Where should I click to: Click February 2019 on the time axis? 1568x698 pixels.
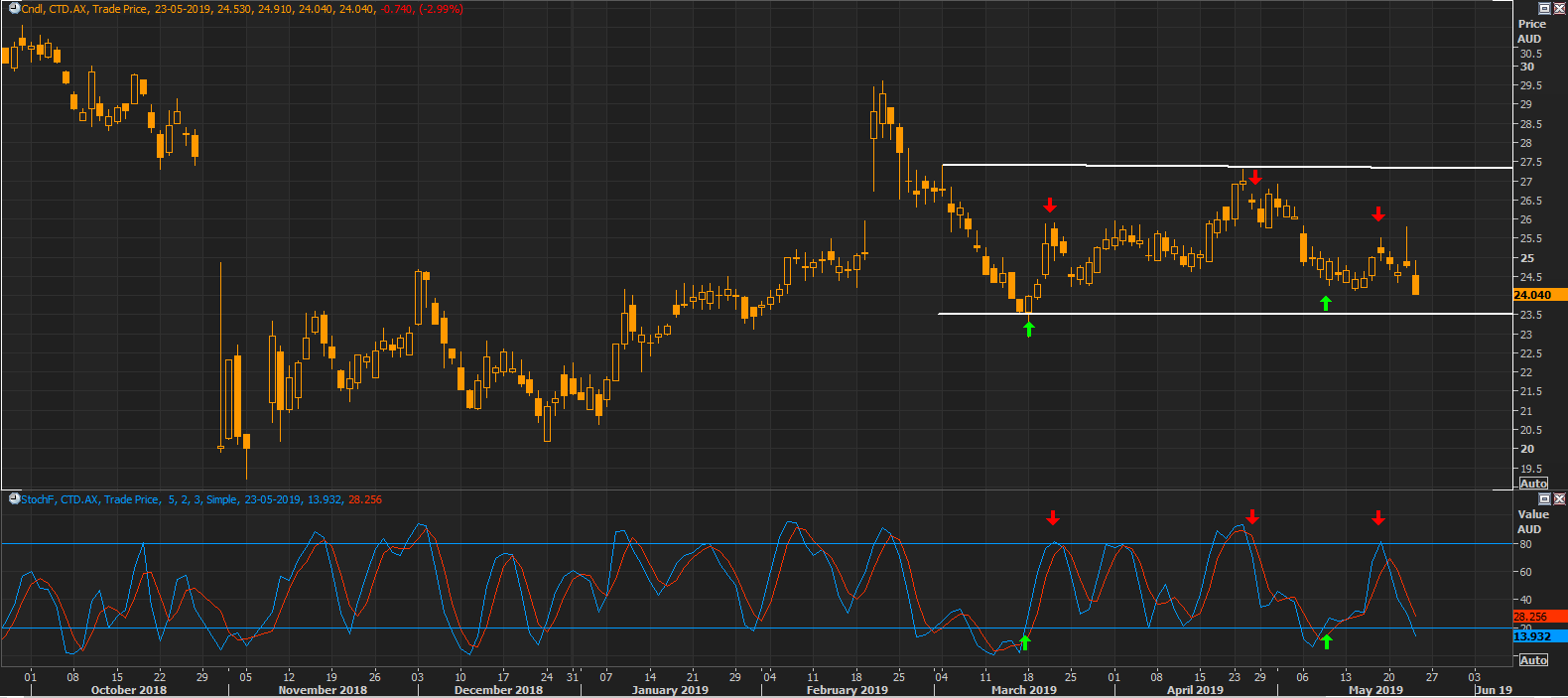click(x=847, y=690)
